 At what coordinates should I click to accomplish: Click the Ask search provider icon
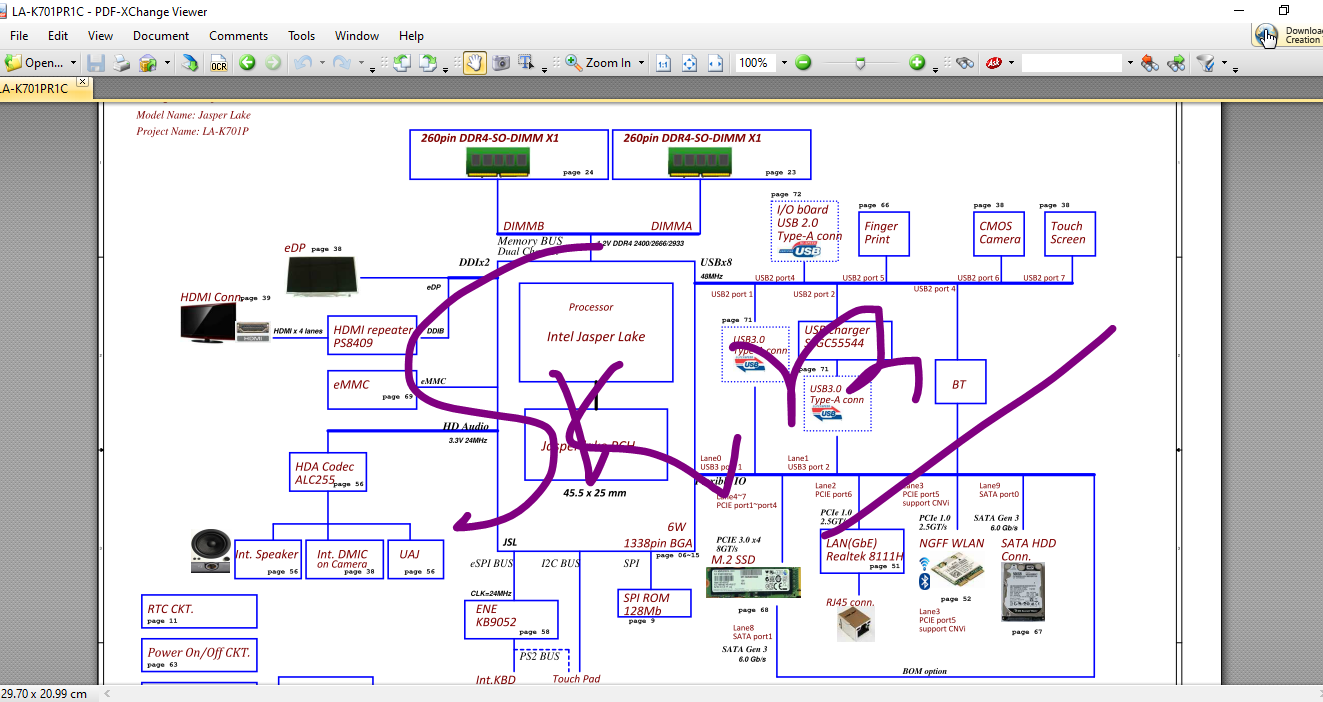(x=995, y=62)
